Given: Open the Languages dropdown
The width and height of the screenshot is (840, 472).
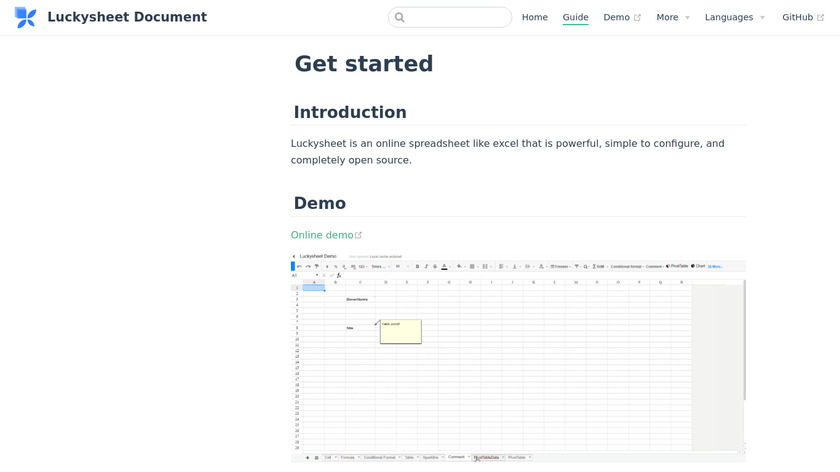Looking at the screenshot, I should (x=734, y=17).
